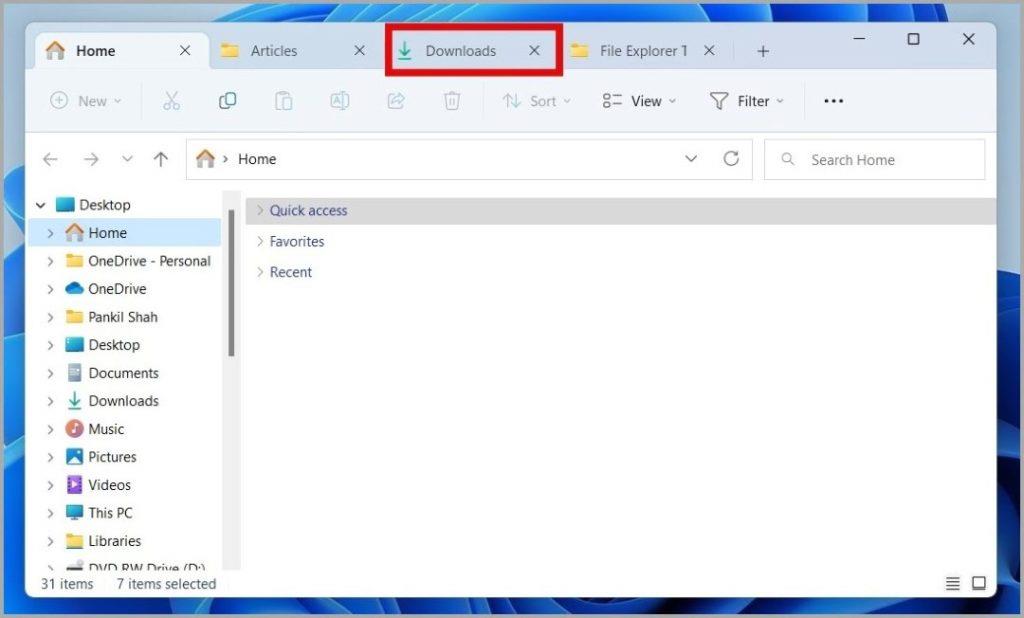Click the navigation pane scrollbar

pos(231,283)
